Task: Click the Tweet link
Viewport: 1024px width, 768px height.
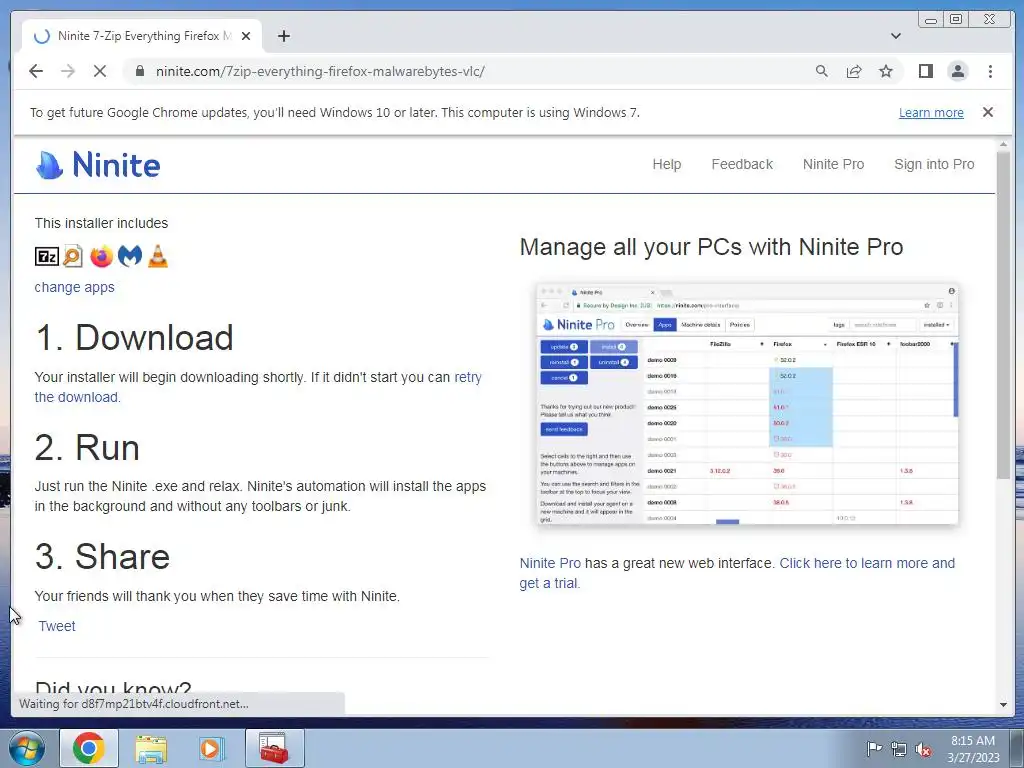Action: tap(57, 626)
